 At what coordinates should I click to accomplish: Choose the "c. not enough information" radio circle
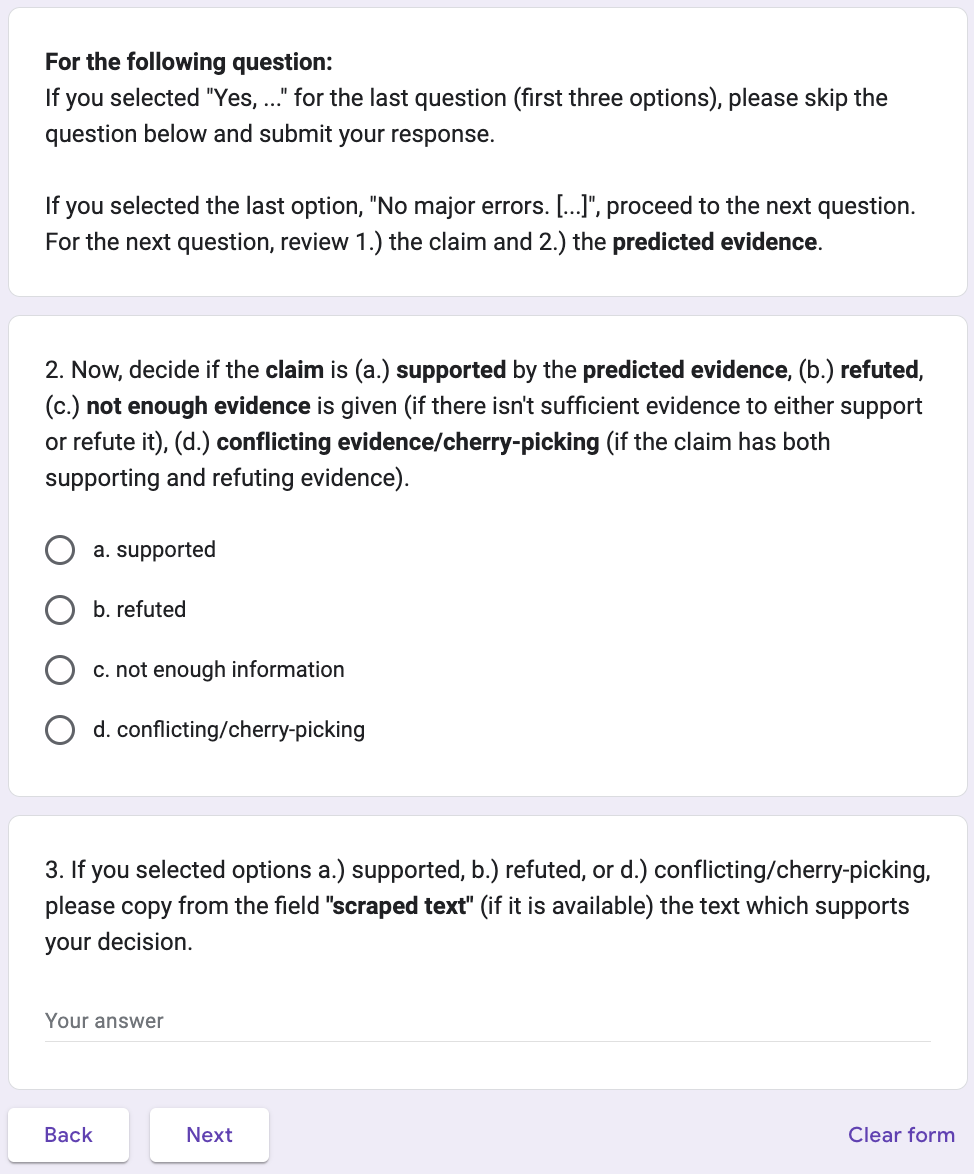click(60, 670)
